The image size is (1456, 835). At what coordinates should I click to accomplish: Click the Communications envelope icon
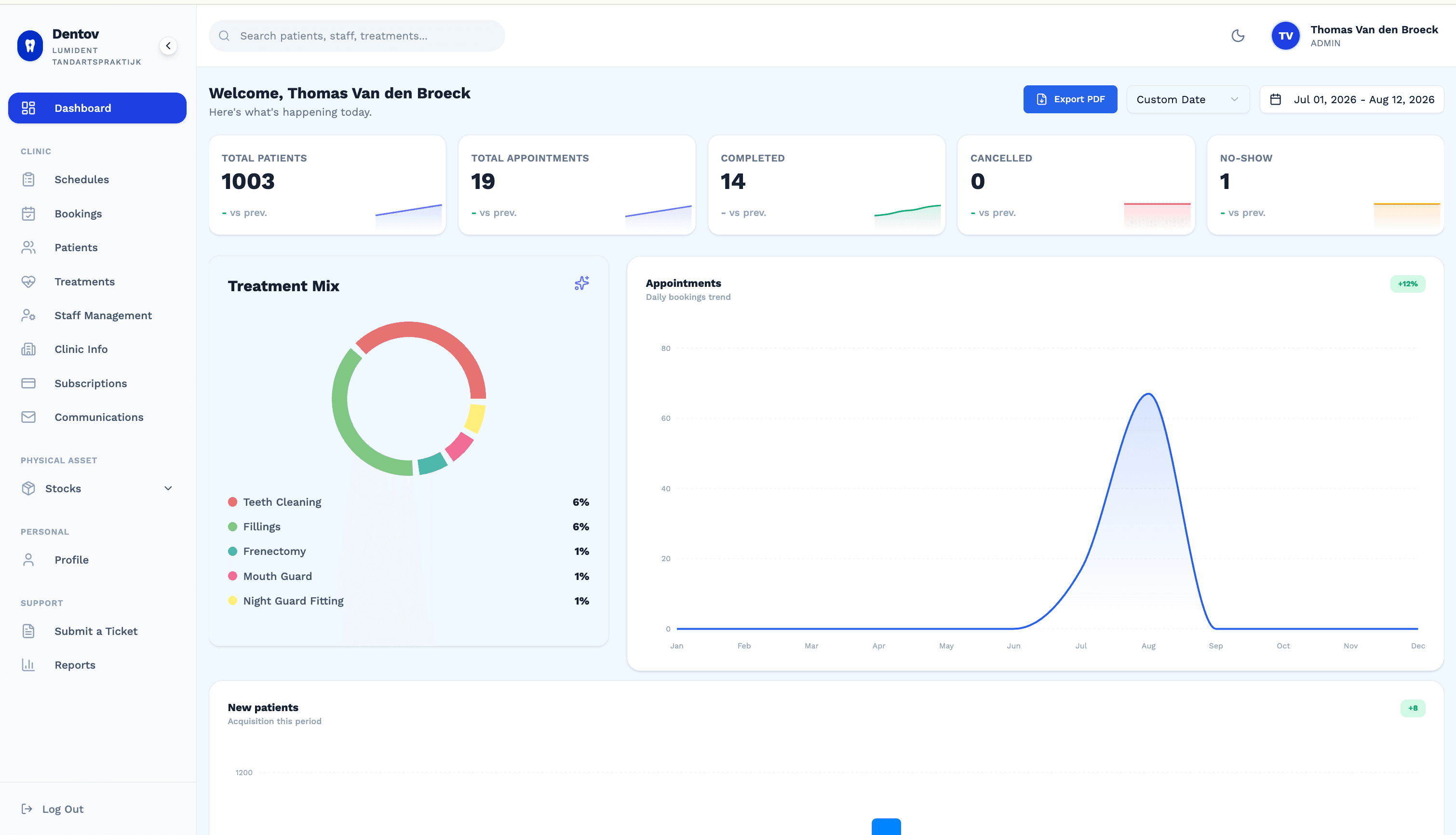[x=28, y=417]
